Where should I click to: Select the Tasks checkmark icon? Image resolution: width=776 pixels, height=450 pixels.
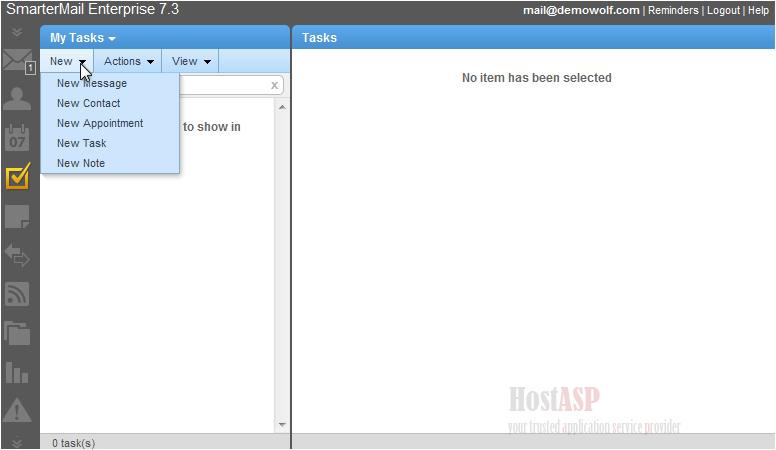click(x=18, y=176)
